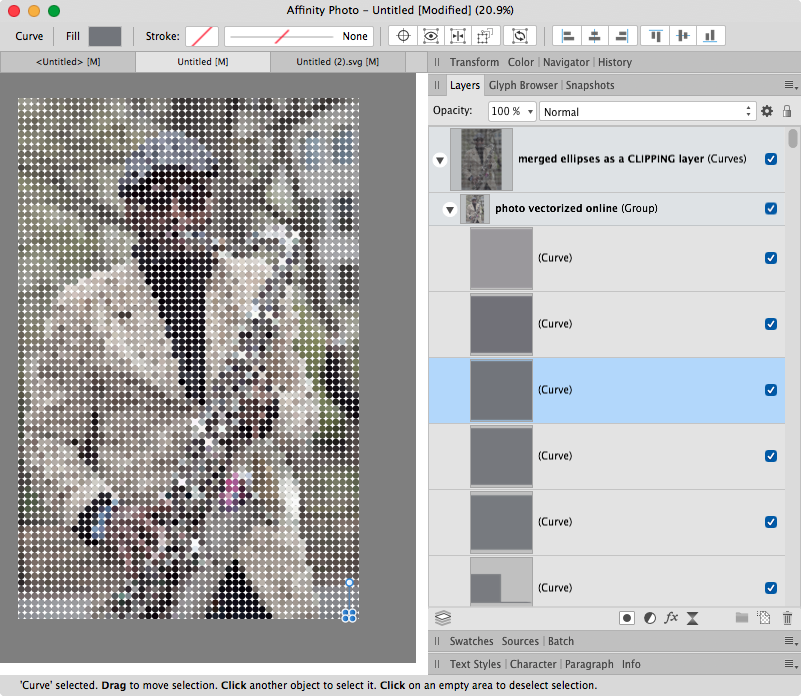Uncheck the highlighted Curve layer's visibility checkbox

tap(771, 389)
